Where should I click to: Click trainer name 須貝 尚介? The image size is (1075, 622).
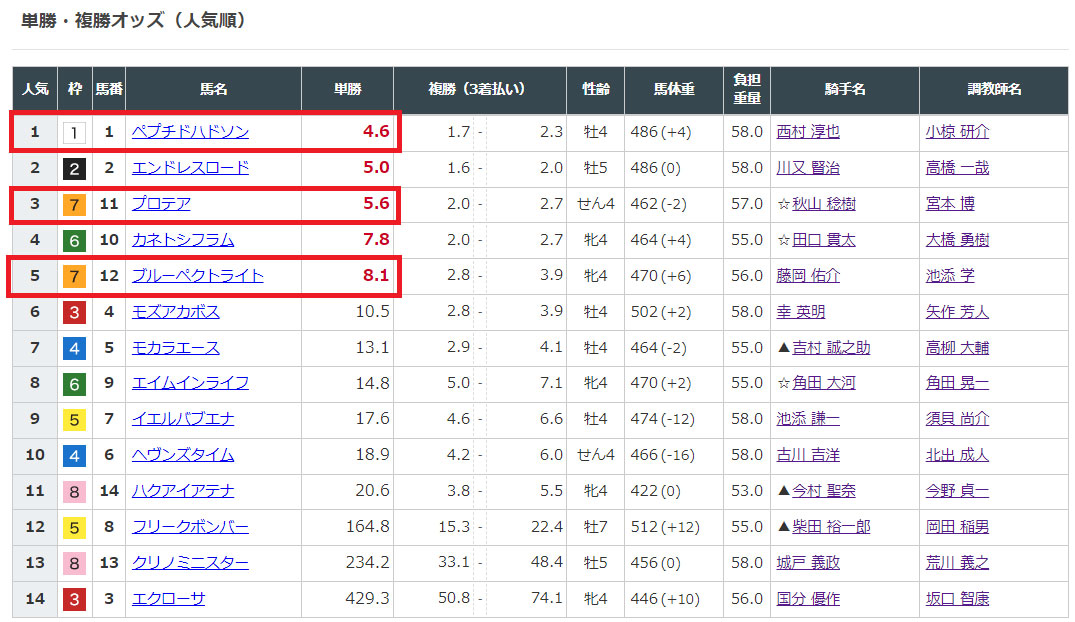[x=957, y=419]
